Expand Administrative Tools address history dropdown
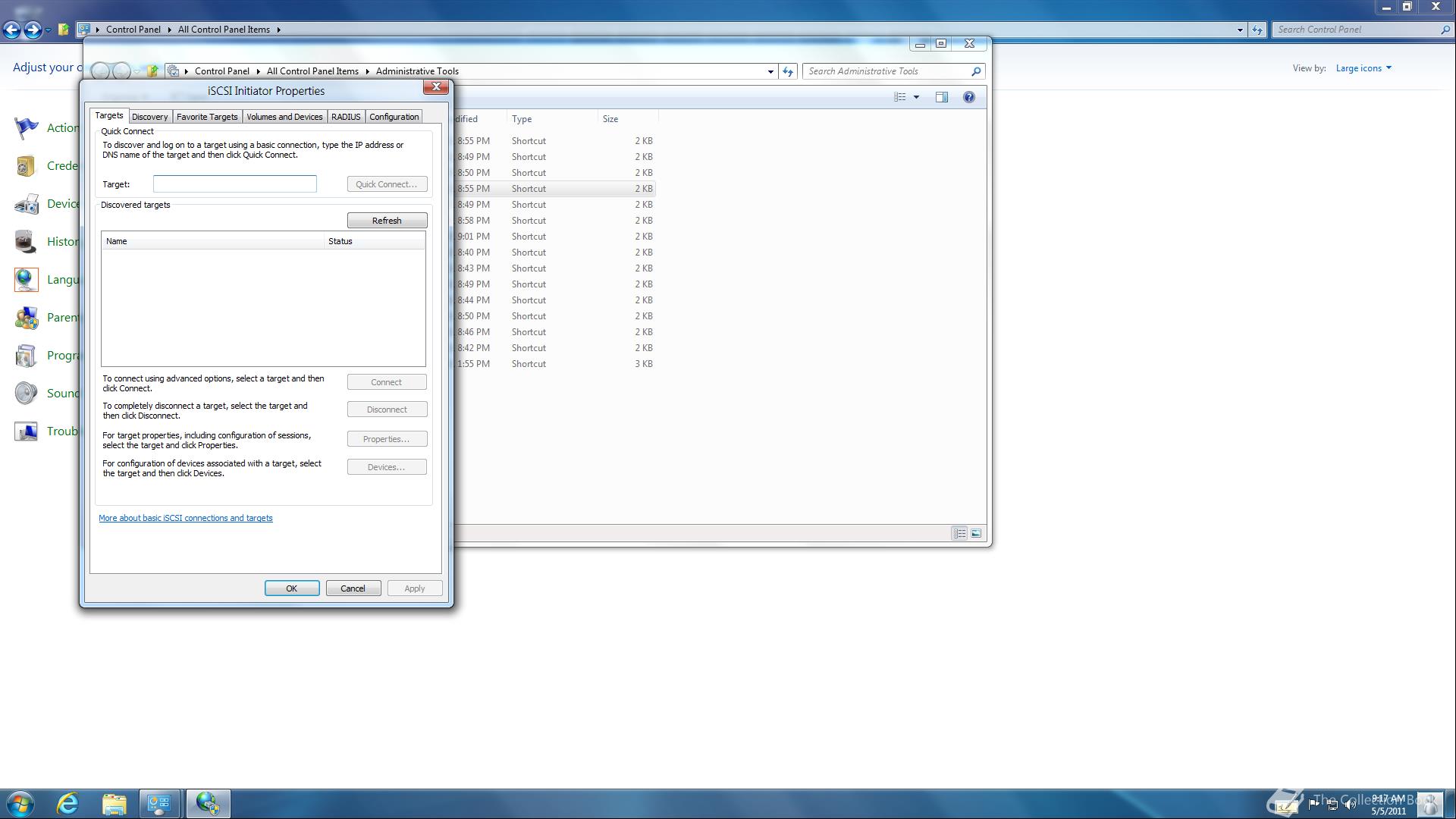This screenshot has height=819, width=1456. pyautogui.click(x=770, y=71)
